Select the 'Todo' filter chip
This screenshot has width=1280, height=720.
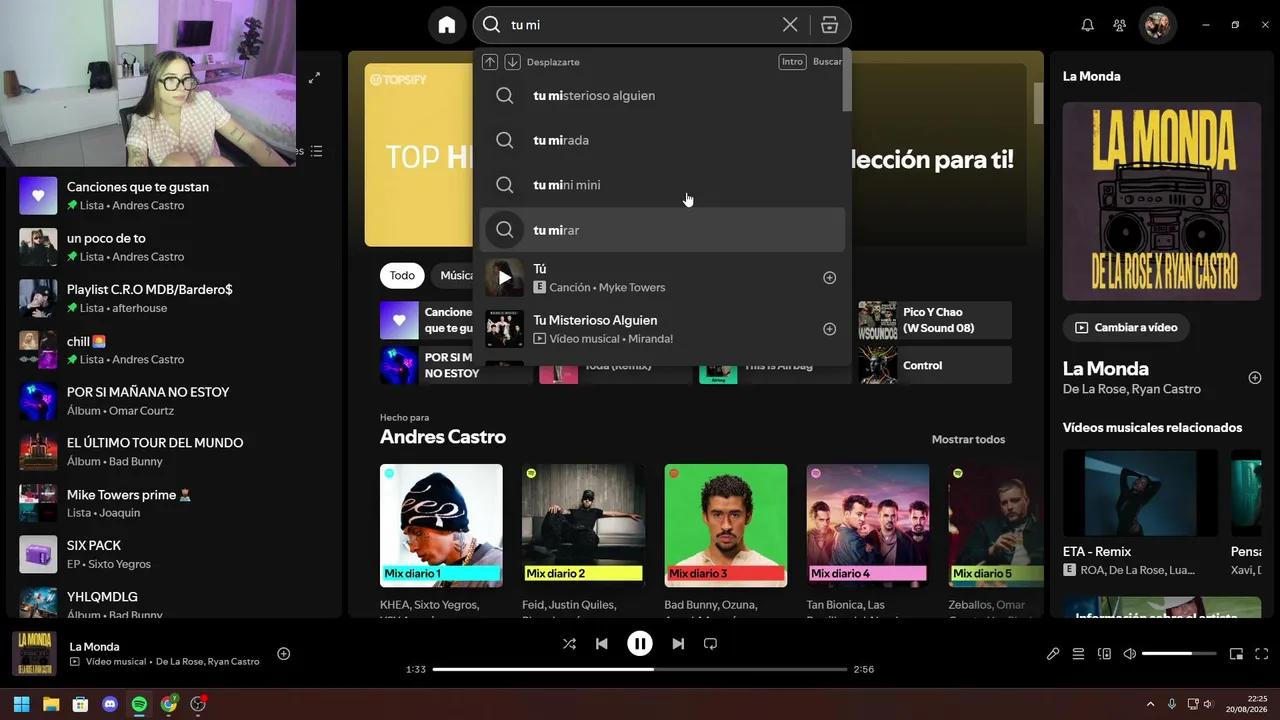coord(402,276)
